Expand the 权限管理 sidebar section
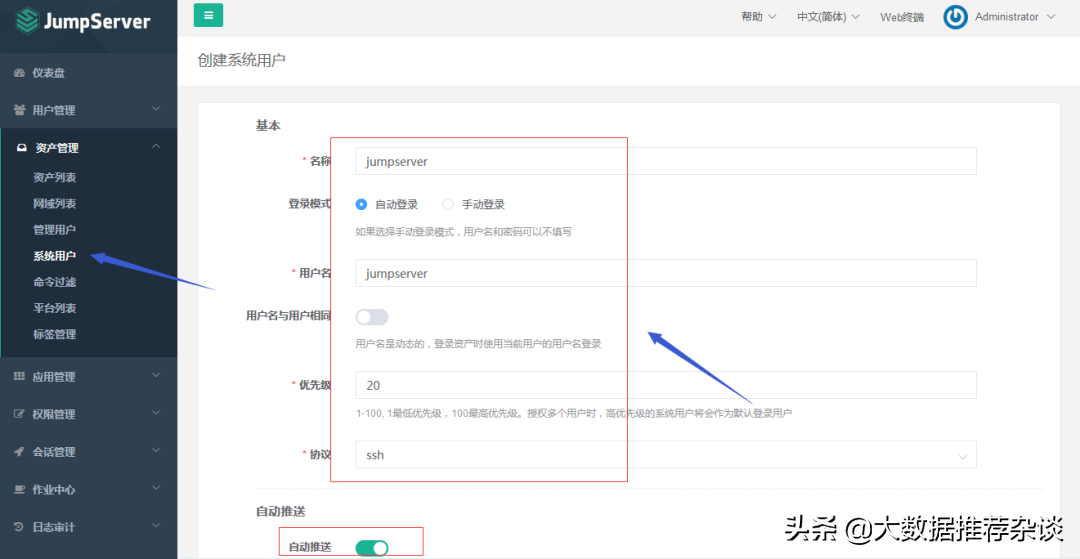This screenshot has width=1080, height=559. 88,414
